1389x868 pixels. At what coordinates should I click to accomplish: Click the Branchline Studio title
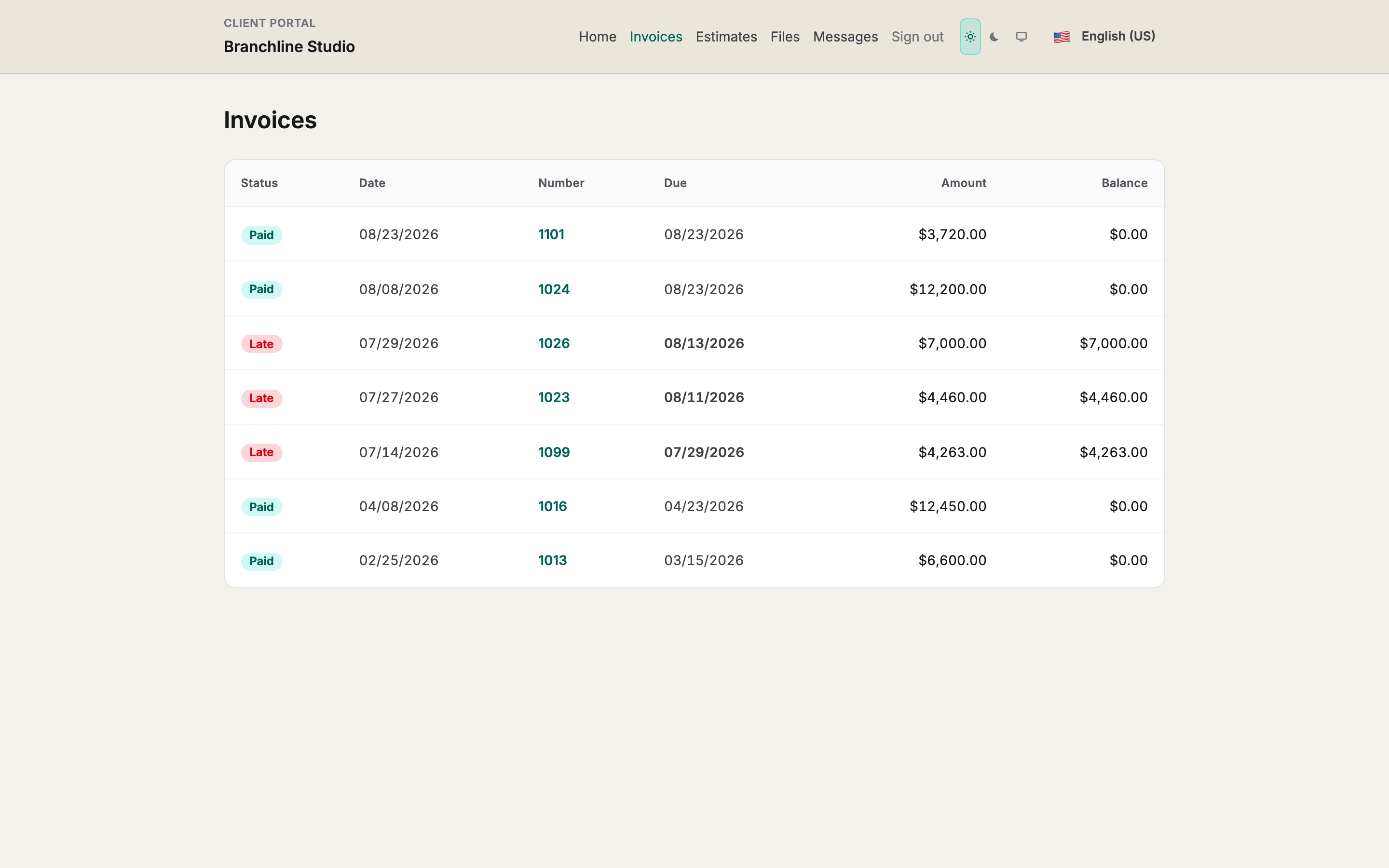point(289,46)
